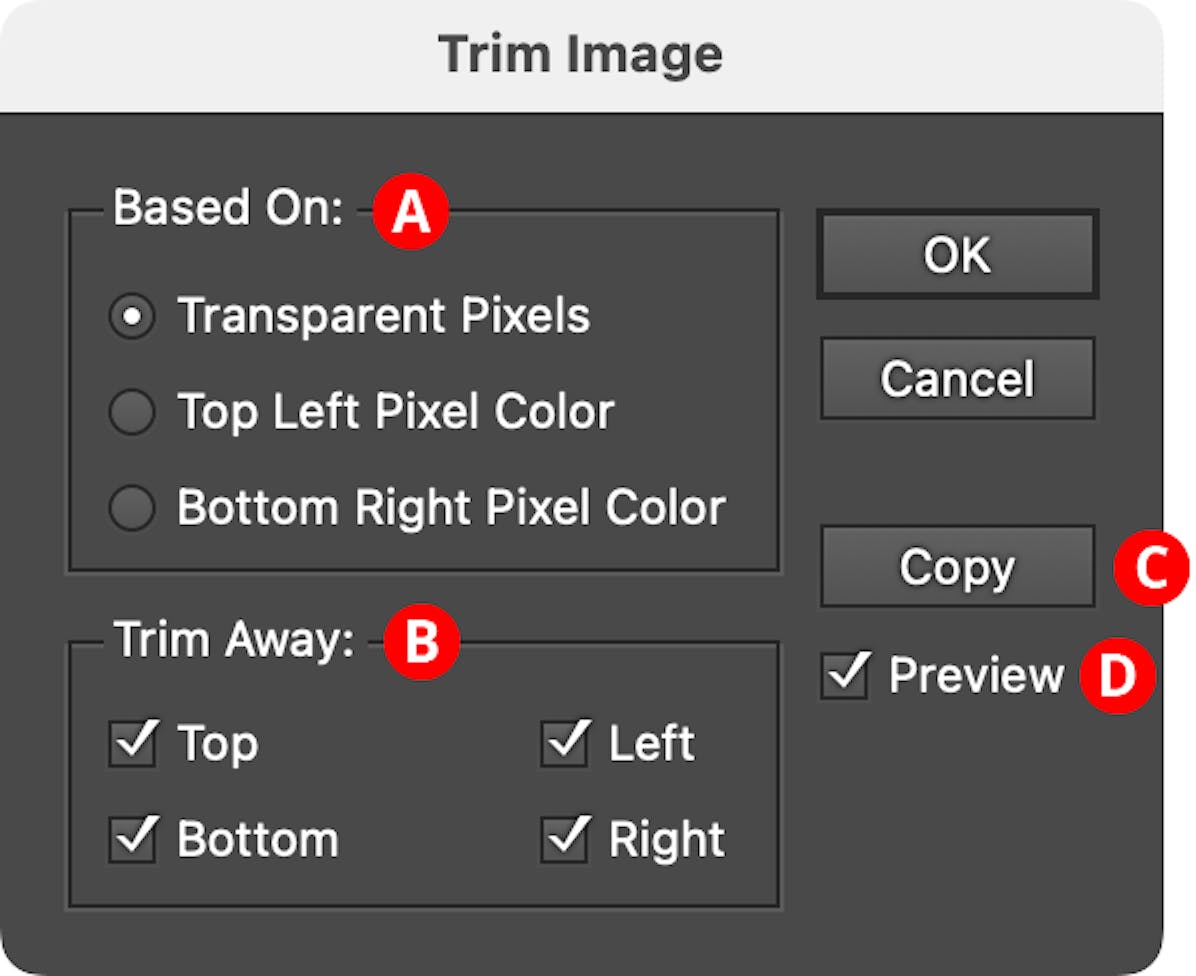Select the Transparent Pixels radio button

(132, 317)
